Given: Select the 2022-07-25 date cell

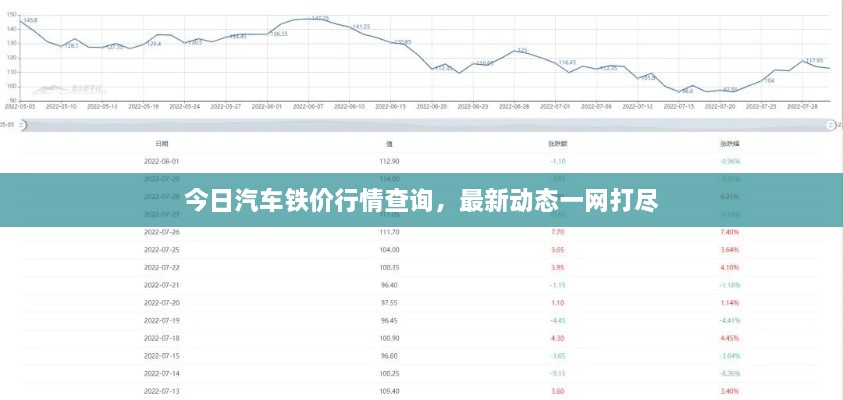Looking at the screenshot, I should [x=161, y=249].
